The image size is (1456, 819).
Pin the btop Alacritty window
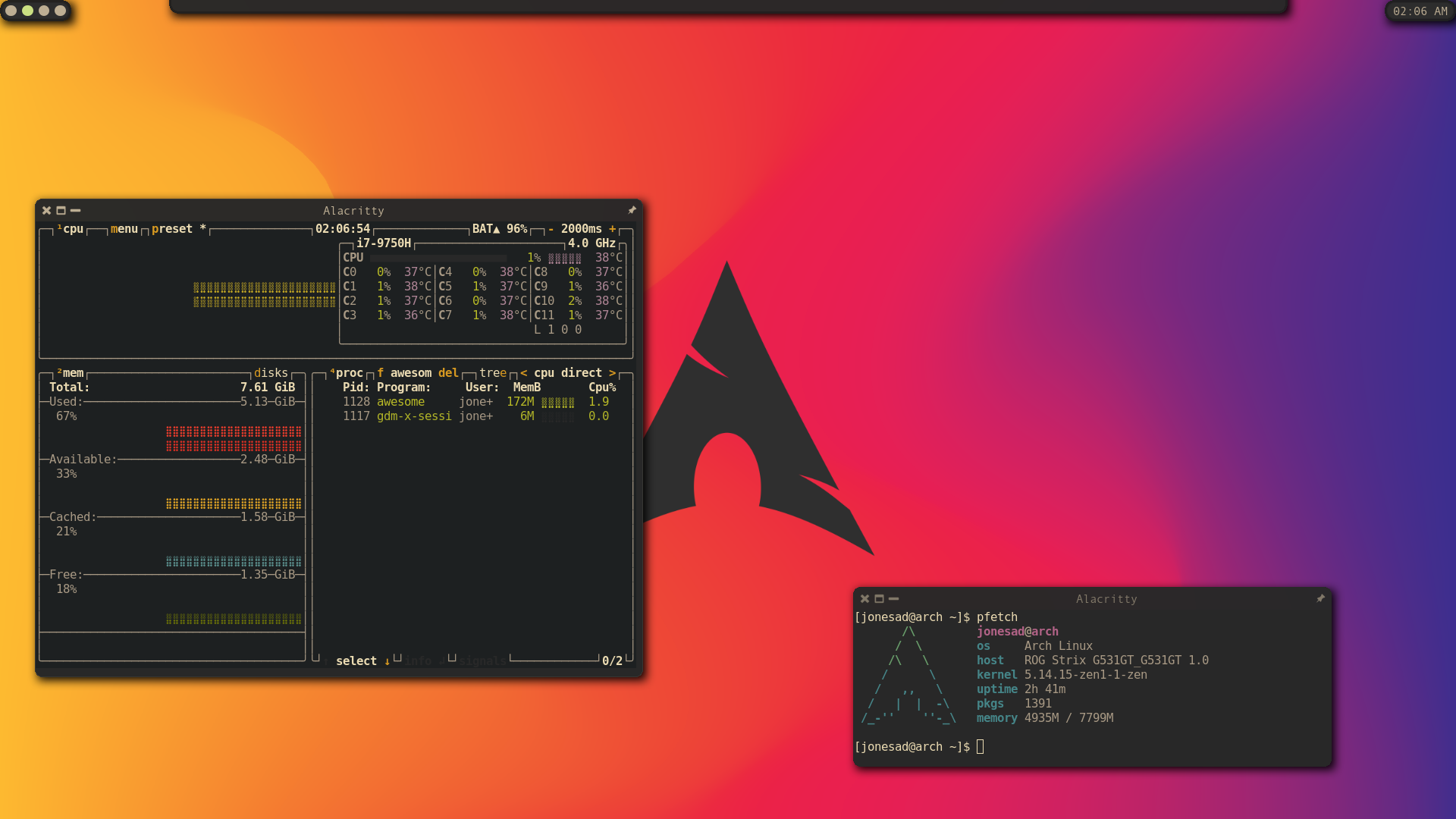632,211
